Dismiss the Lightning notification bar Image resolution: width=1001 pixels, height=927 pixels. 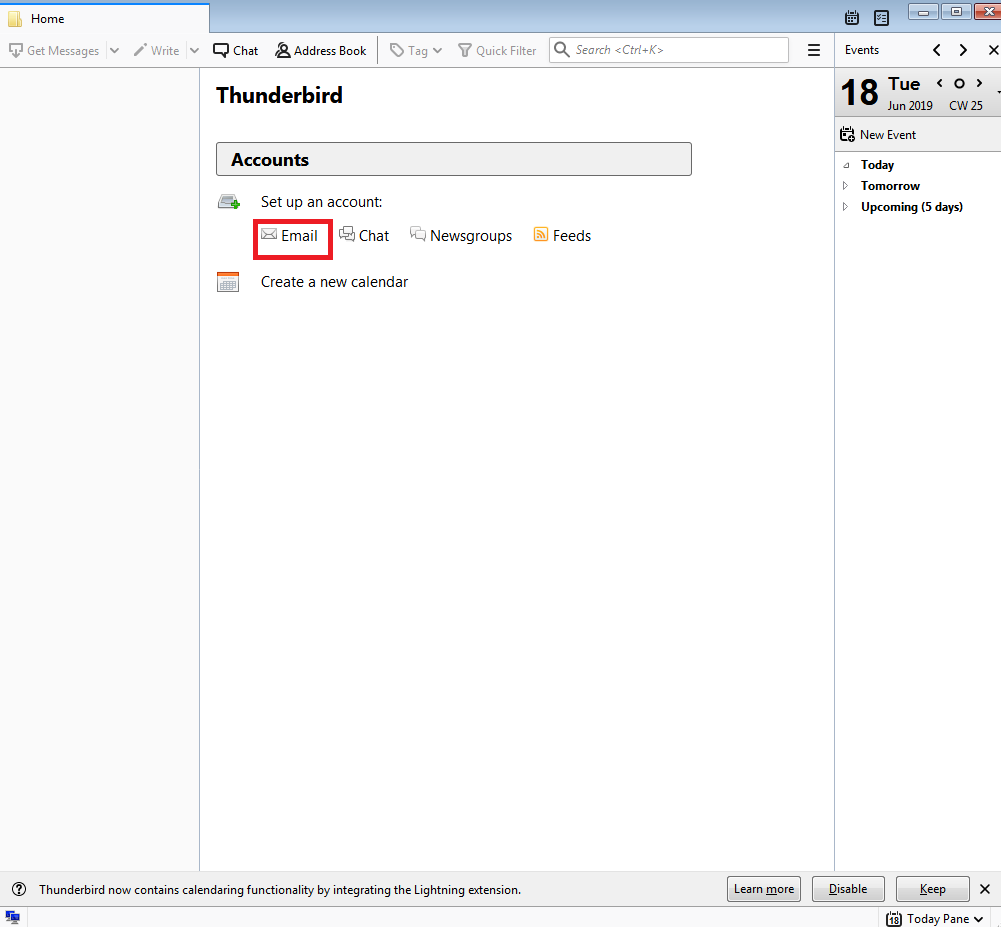point(985,889)
